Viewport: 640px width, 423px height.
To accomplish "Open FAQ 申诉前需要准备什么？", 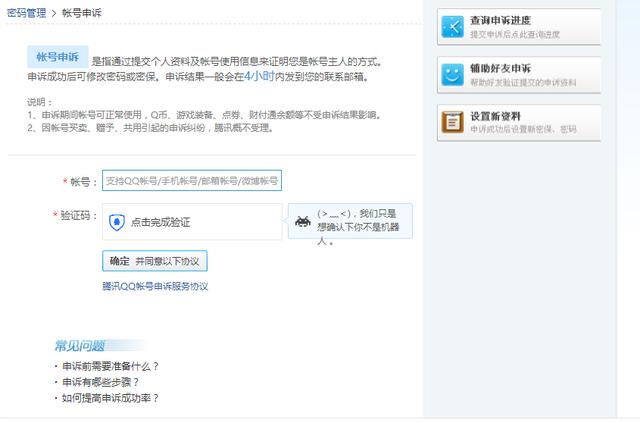I will pyautogui.click(x=110, y=366).
